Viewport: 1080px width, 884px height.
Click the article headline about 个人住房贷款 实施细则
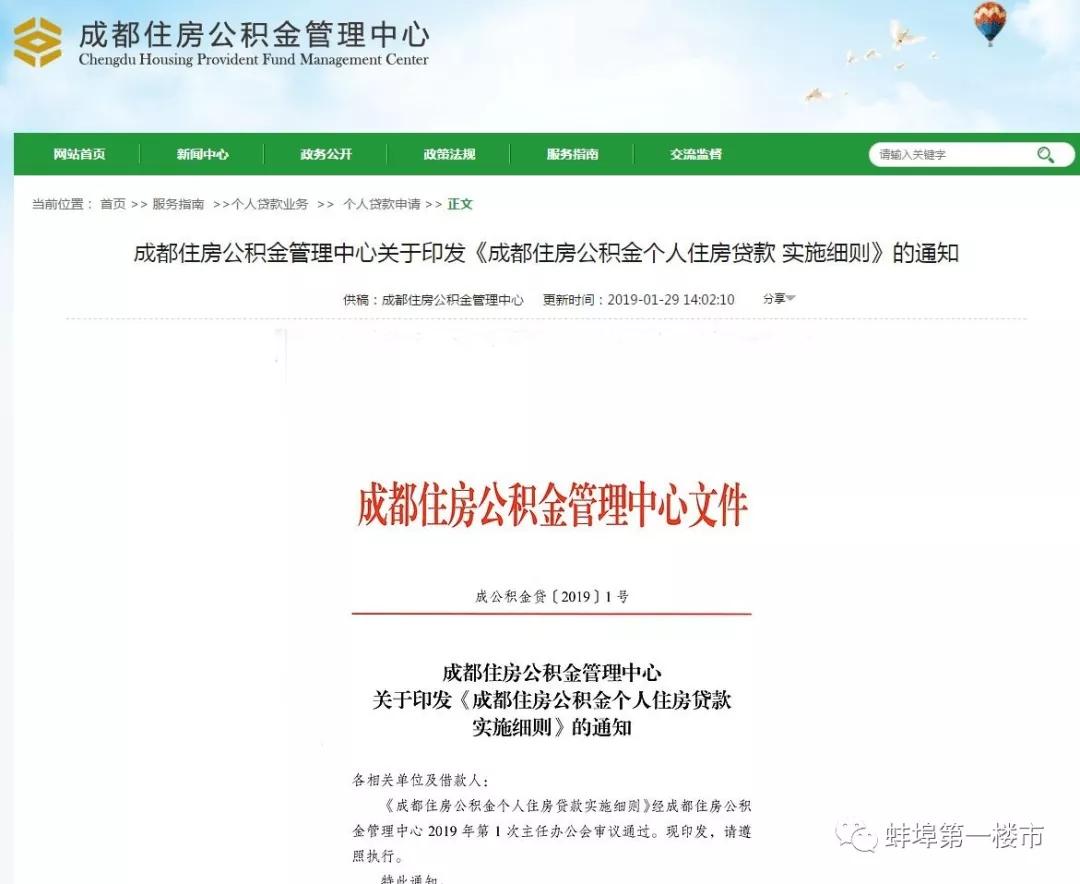tap(546, 253)
